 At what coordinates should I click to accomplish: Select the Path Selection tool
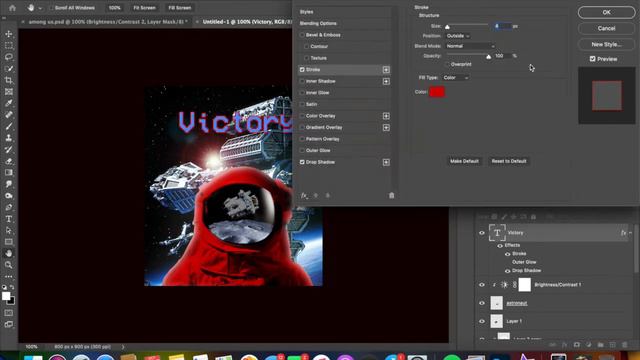pyautogui.click(x=9, y=230)
